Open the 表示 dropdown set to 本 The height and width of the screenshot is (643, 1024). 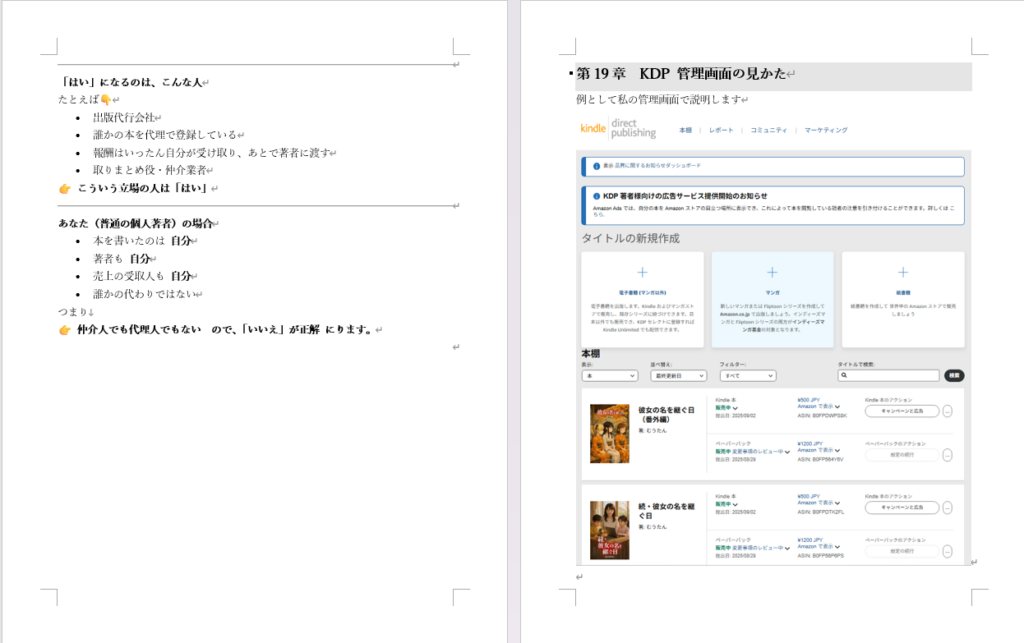point(609,376)
